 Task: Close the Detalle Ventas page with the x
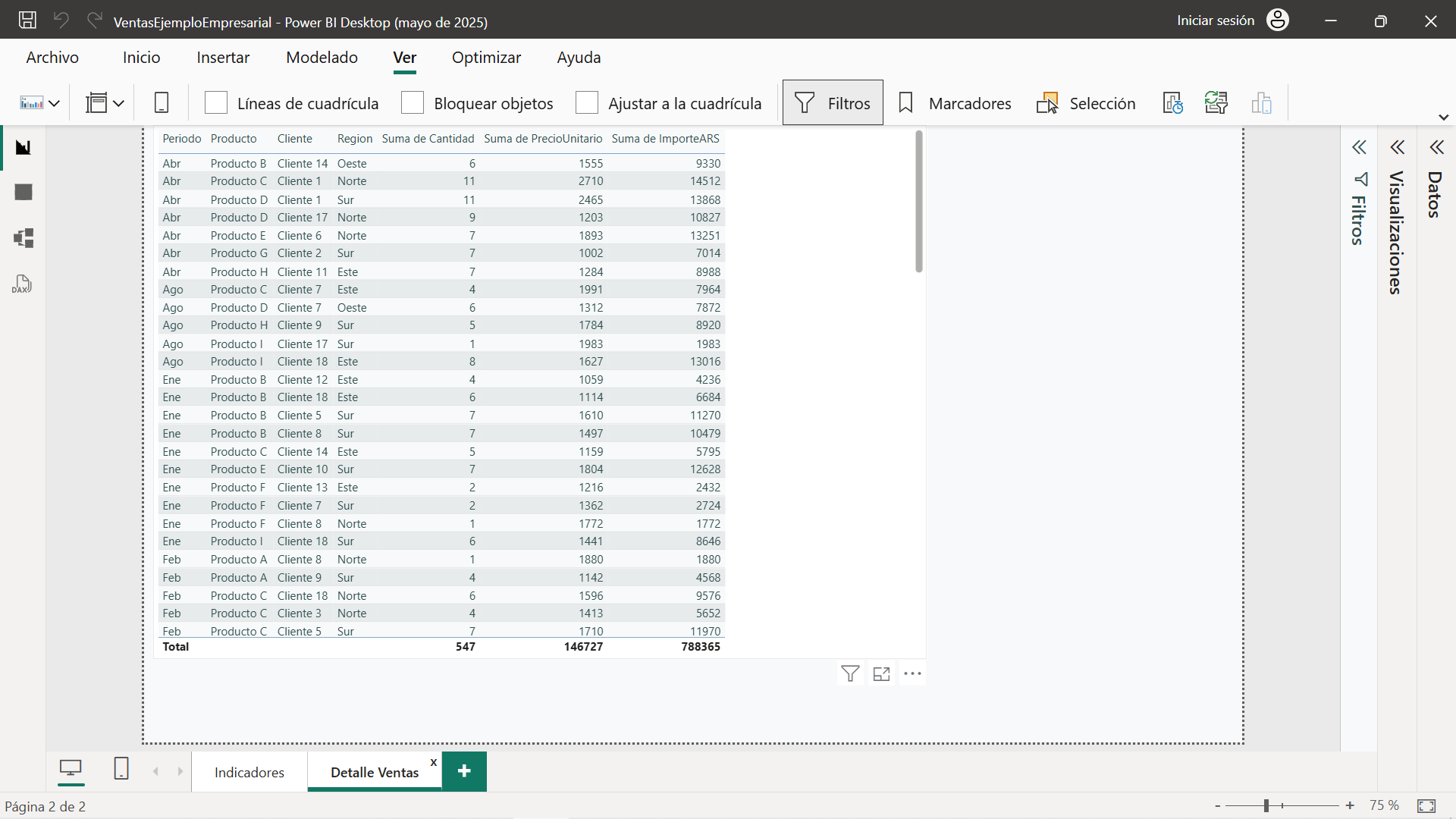tap(434, 762)
